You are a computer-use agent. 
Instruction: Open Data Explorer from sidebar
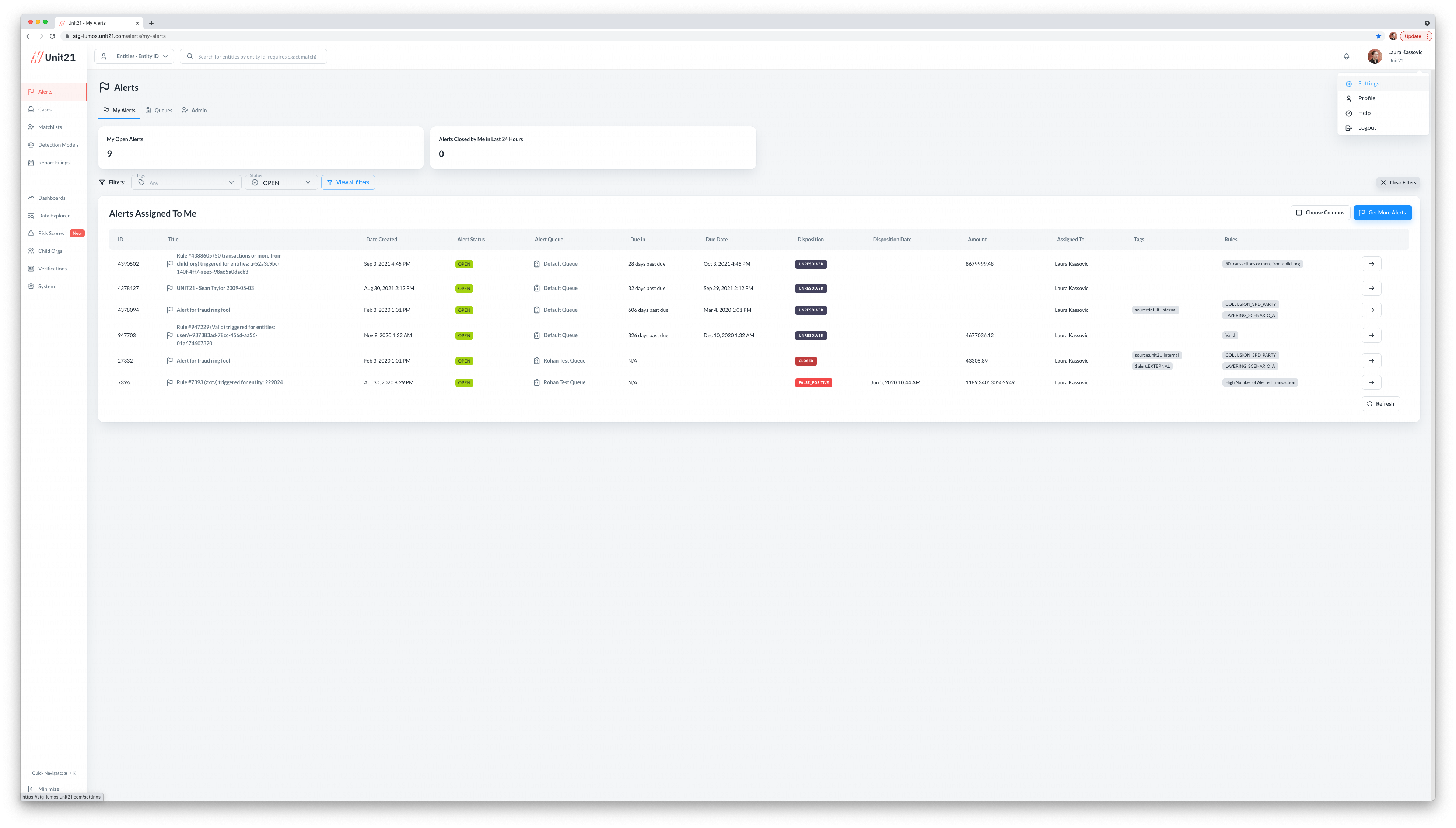click(53, 216)
